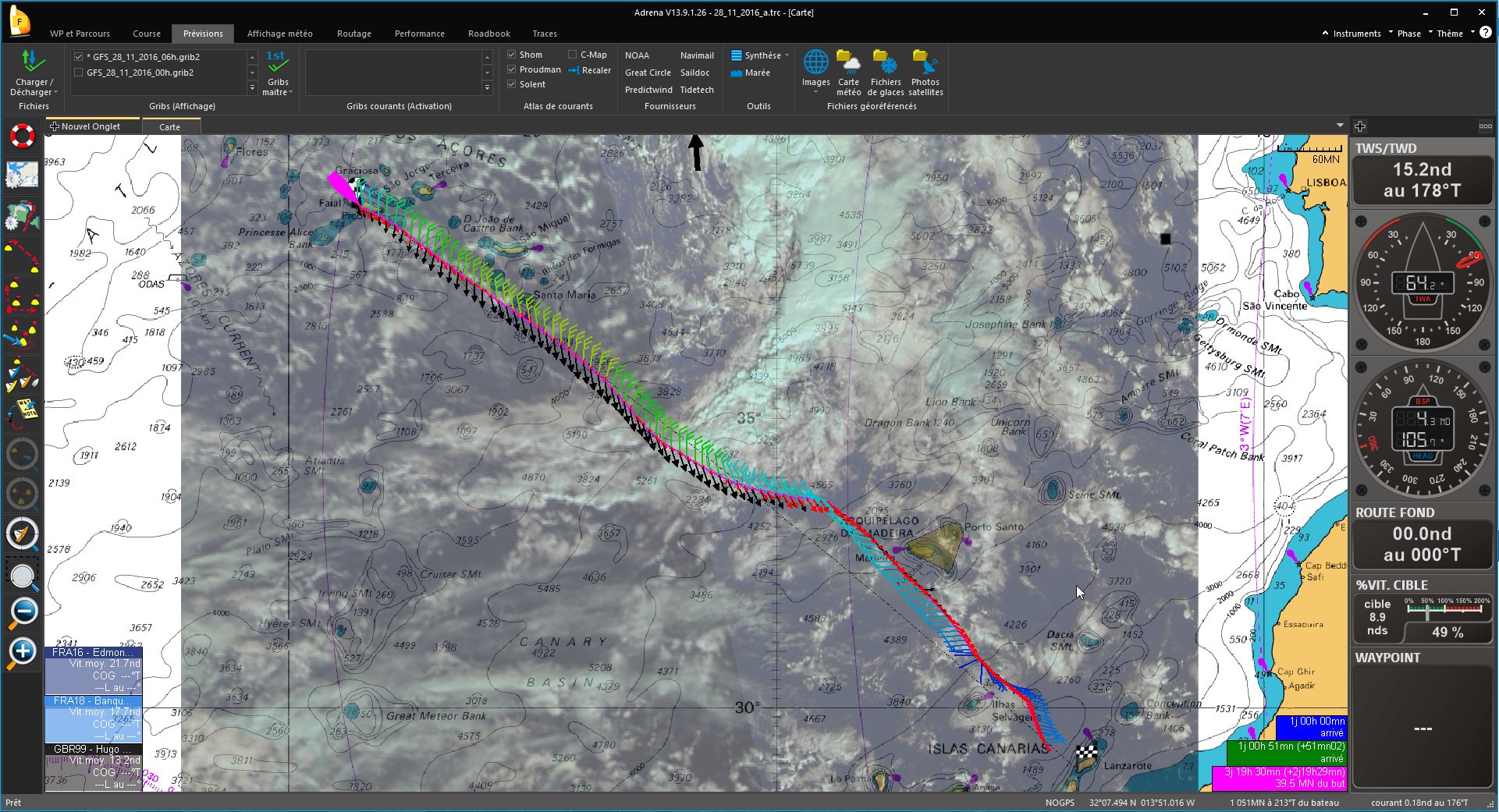Click the Predictwind provider
1499x812 pixels.
click(648, 90)
